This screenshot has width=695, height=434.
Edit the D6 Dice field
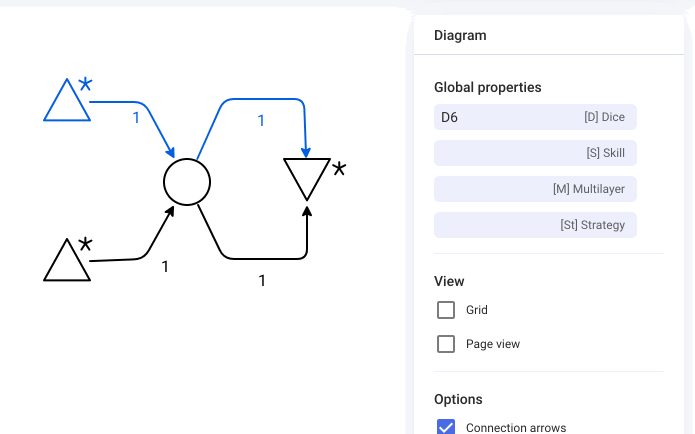tap(535, 117)
